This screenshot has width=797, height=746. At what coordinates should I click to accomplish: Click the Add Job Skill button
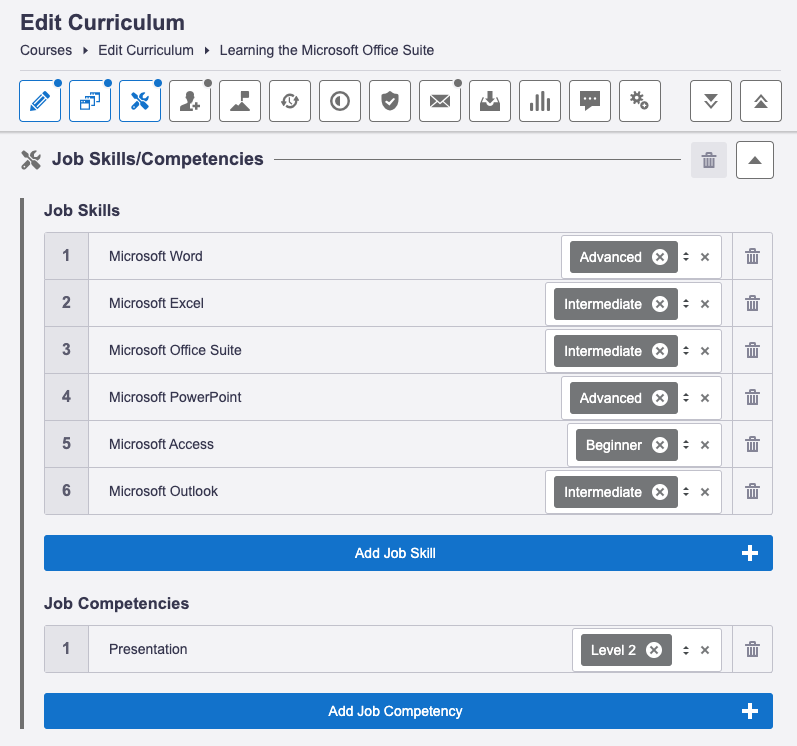[x=408, y=553]
